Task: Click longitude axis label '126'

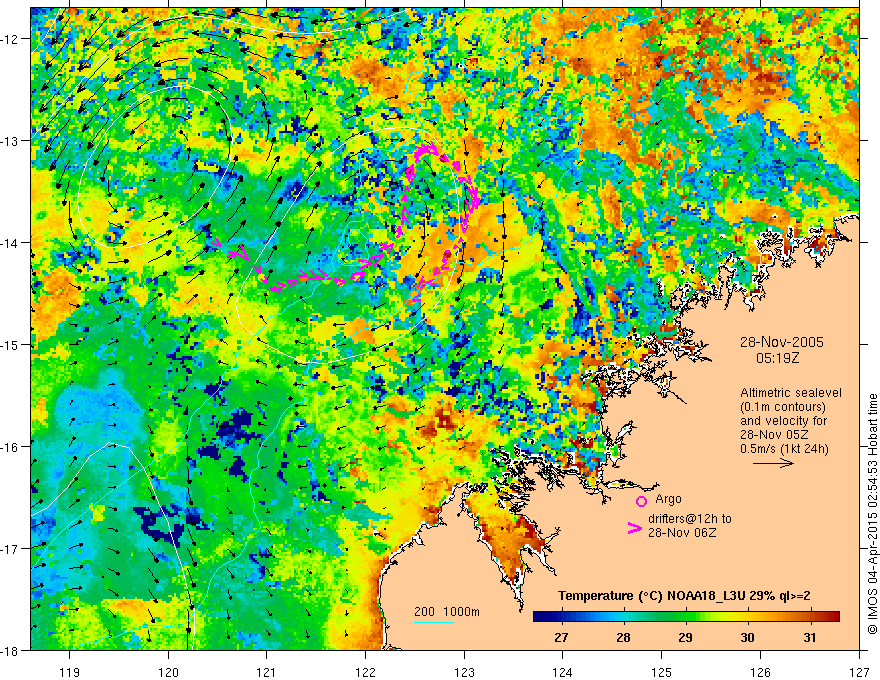Action: point(760,672)
